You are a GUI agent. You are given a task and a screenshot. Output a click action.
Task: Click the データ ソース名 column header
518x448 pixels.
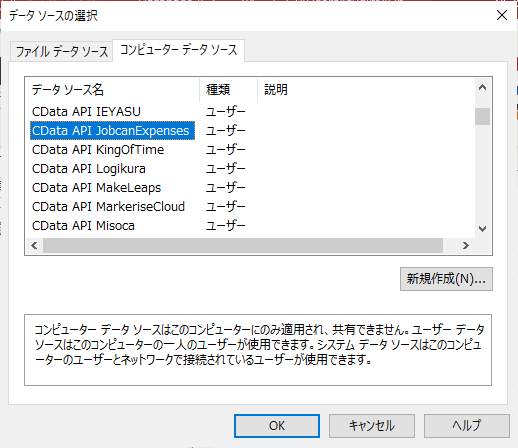112,90
